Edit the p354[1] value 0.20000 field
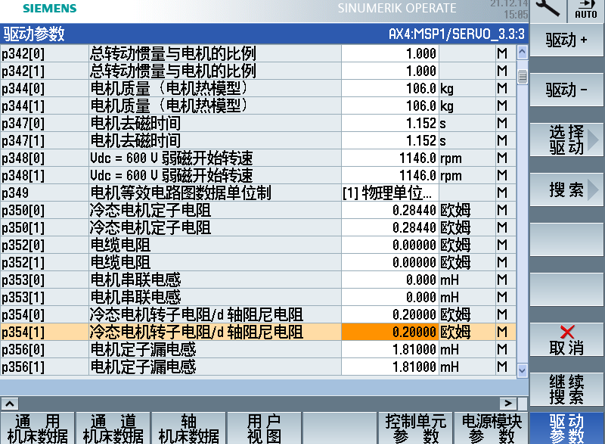 (390, 332)
